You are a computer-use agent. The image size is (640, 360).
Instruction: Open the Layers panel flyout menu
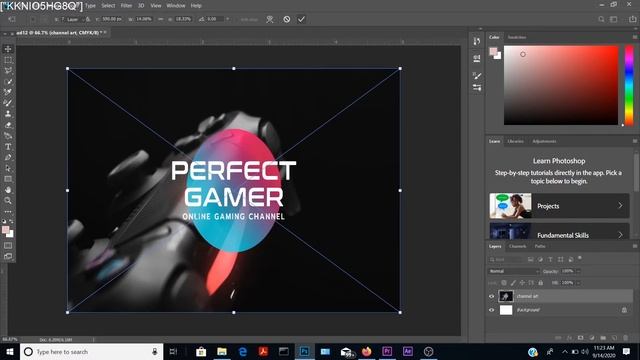635,246
